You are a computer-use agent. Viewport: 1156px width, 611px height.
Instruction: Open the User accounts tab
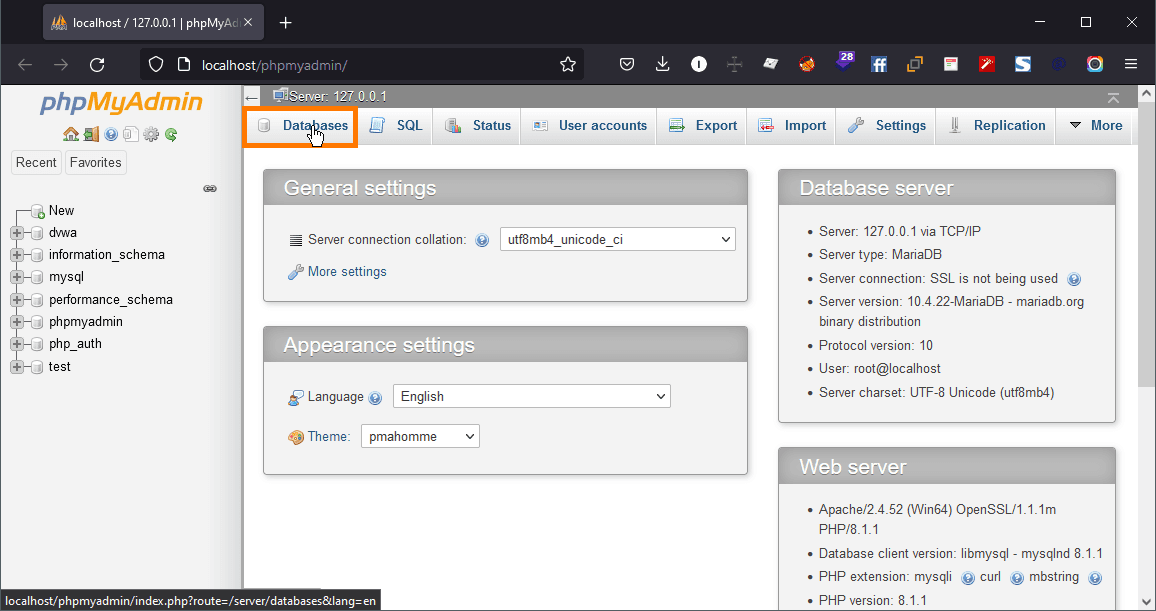click(589, 126)
